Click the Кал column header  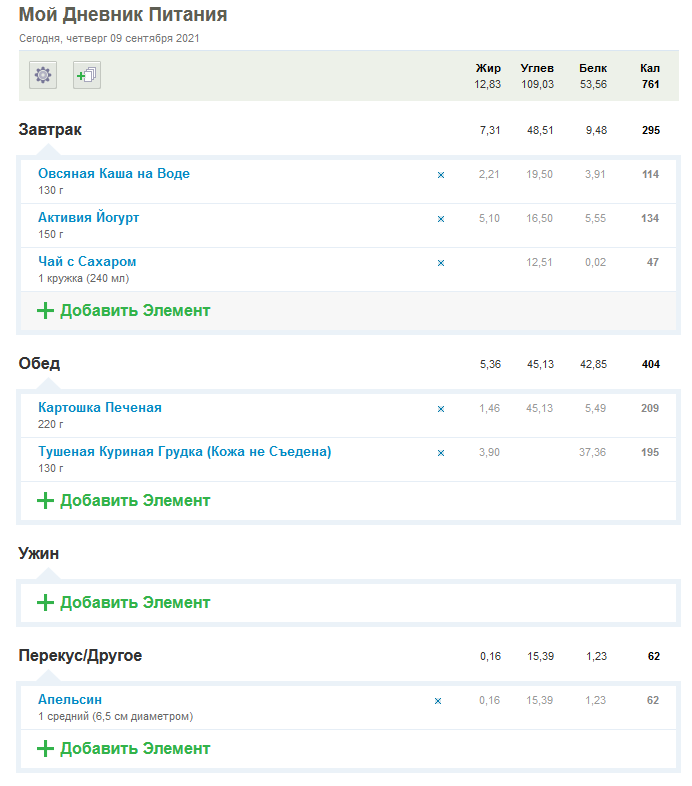pyautogui.click(x=650, y=68)
